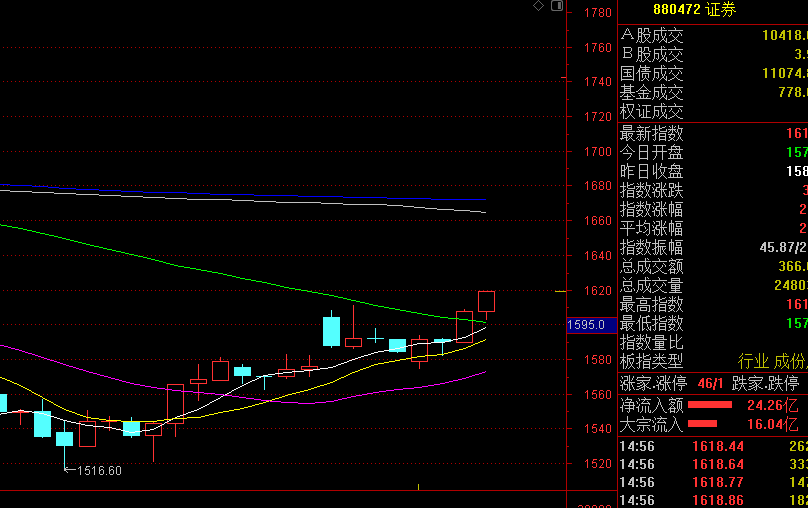Select the 14:56 1618.44 tick row
This screenshot has height=508, width=808.
click(x=713, y=446)
